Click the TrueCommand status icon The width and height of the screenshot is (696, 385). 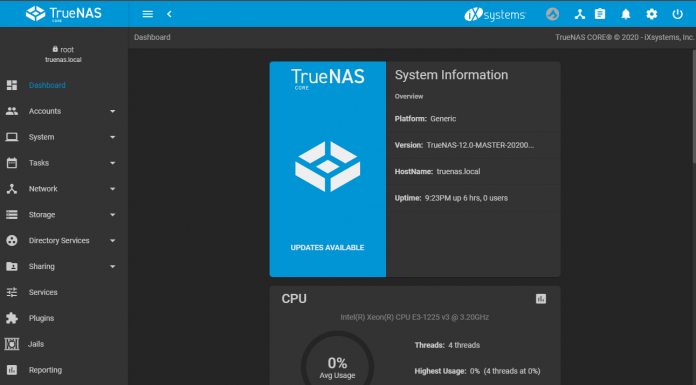click(x=552, y=14)
